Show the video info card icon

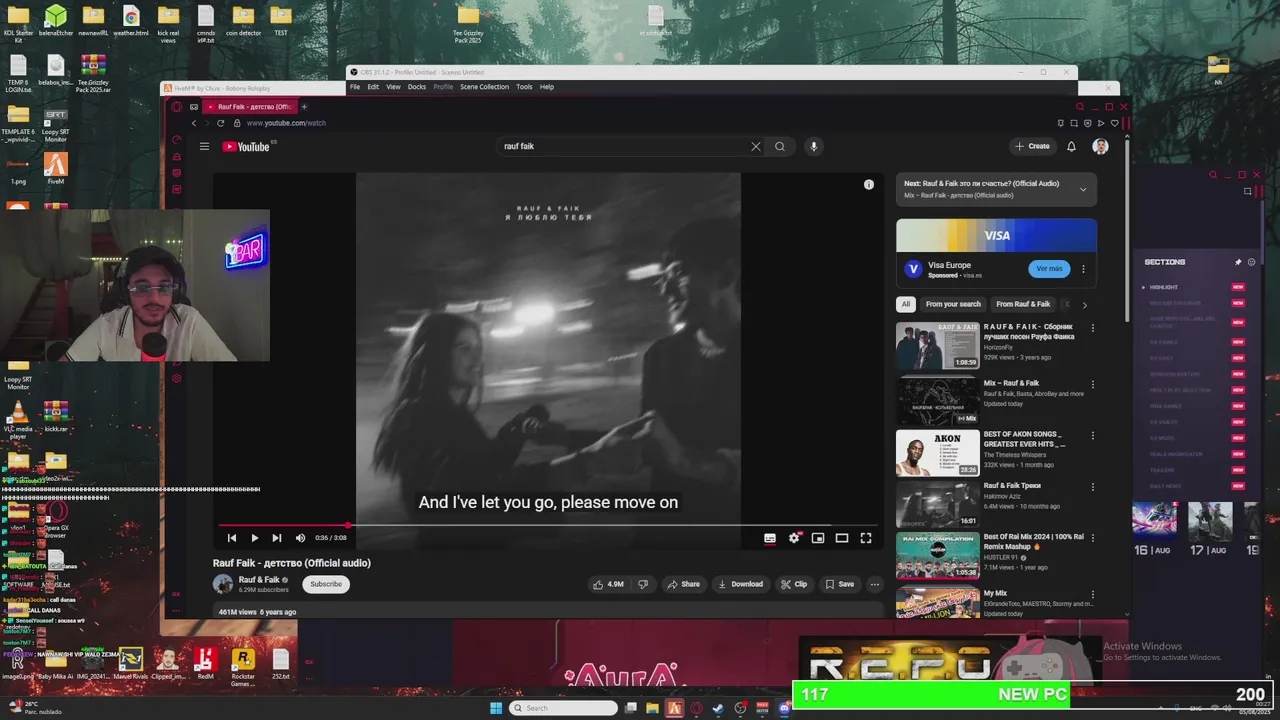tap(869, 184)
